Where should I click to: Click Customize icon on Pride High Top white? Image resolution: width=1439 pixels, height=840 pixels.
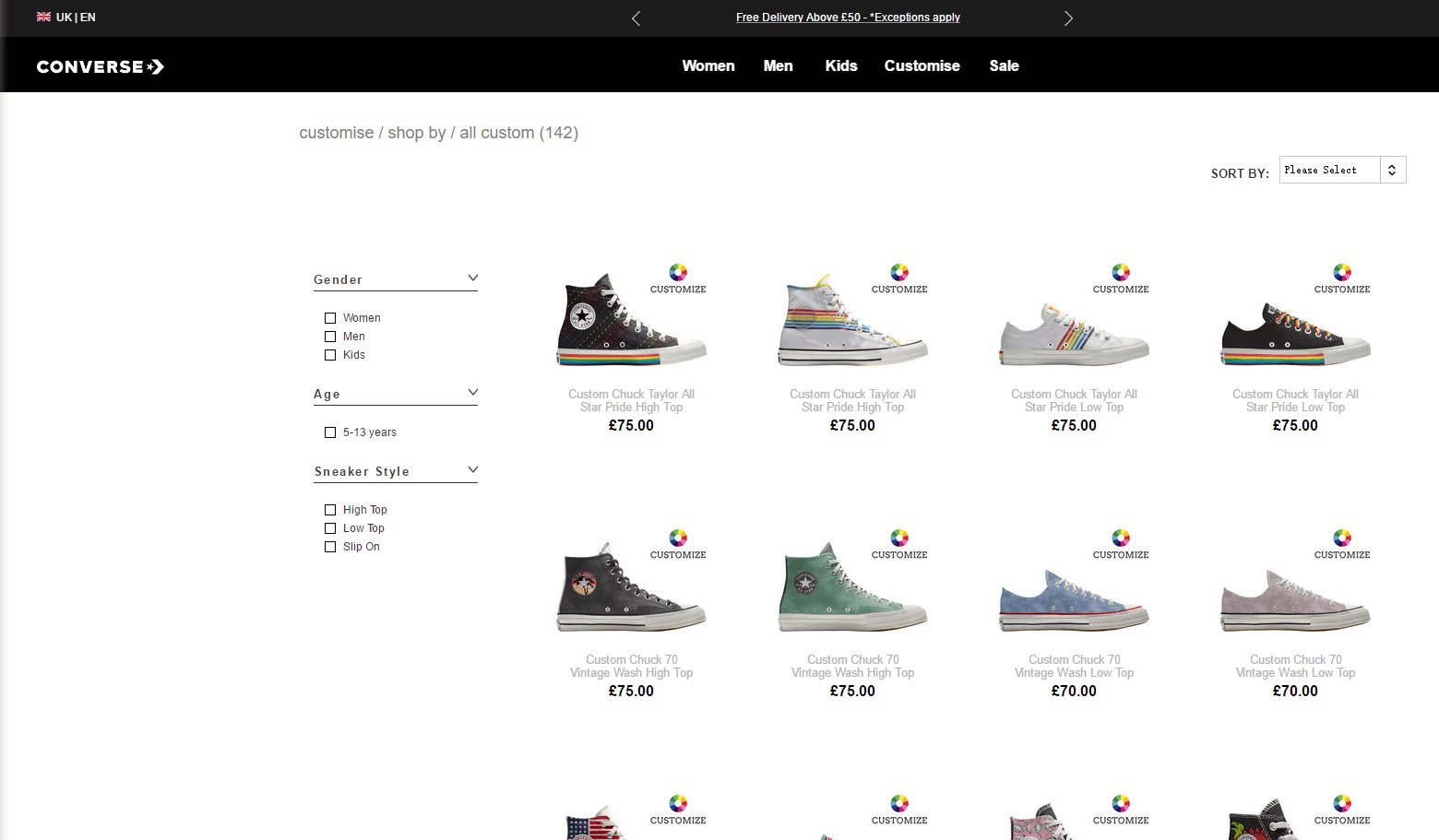point(899,278)
